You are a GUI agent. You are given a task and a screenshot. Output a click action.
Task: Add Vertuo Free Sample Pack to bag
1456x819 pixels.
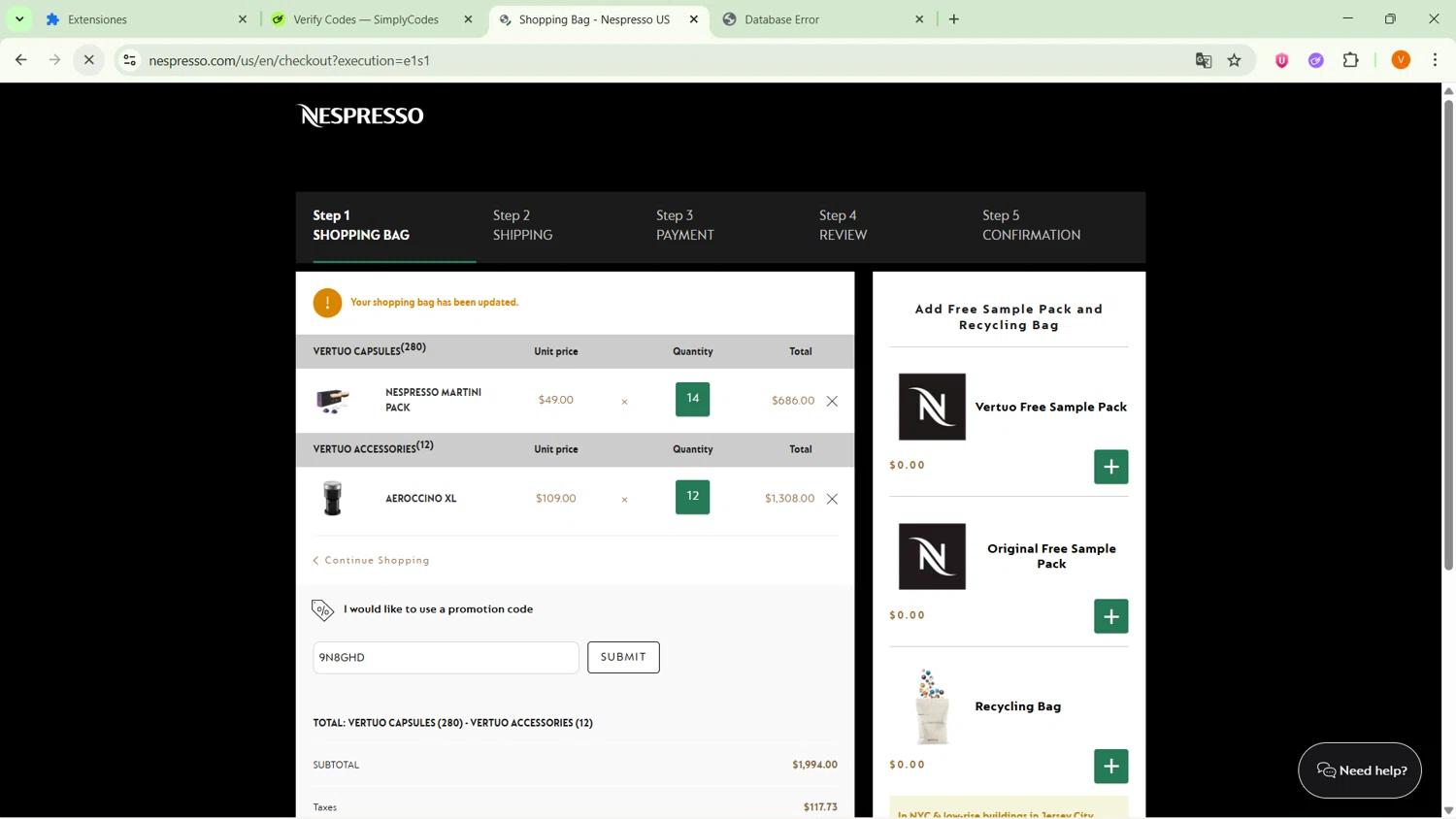[1110, 467]
